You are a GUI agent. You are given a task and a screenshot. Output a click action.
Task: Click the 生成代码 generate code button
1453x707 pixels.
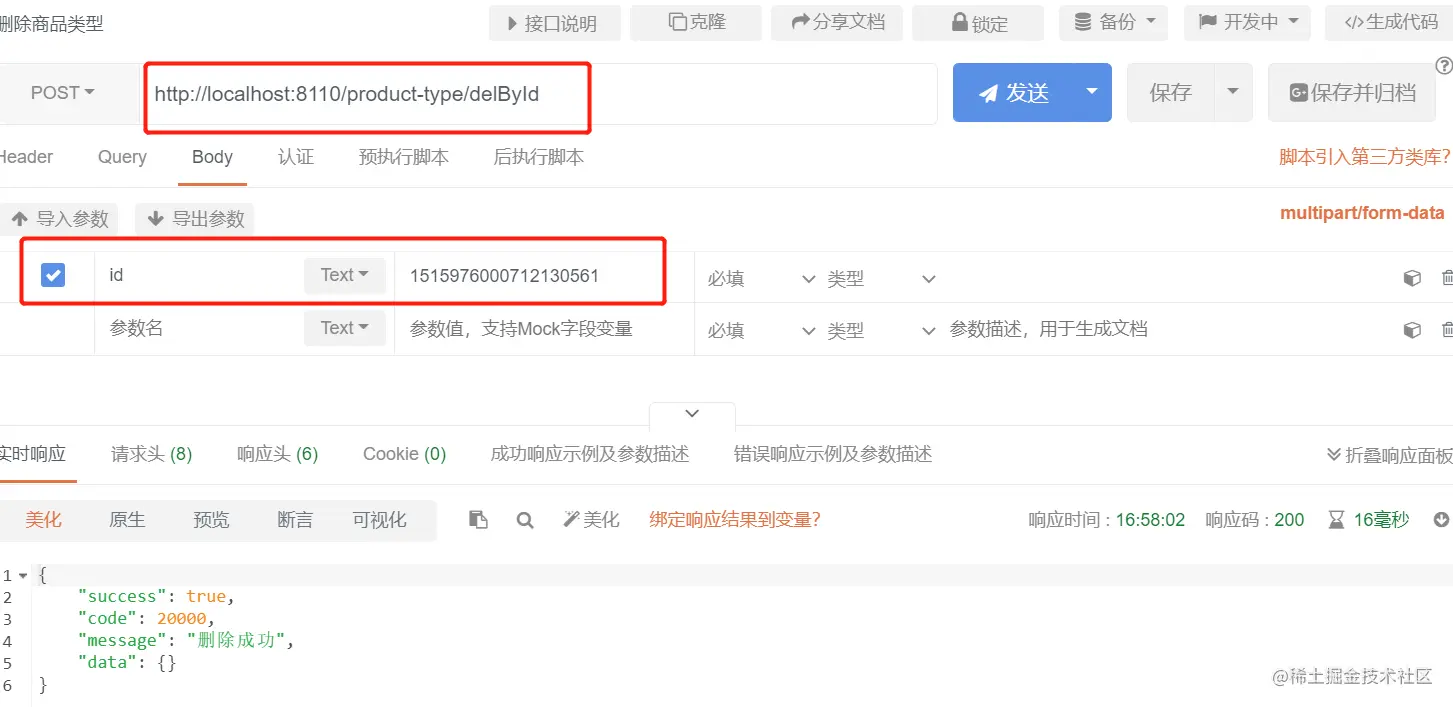tap(1389, 22)
